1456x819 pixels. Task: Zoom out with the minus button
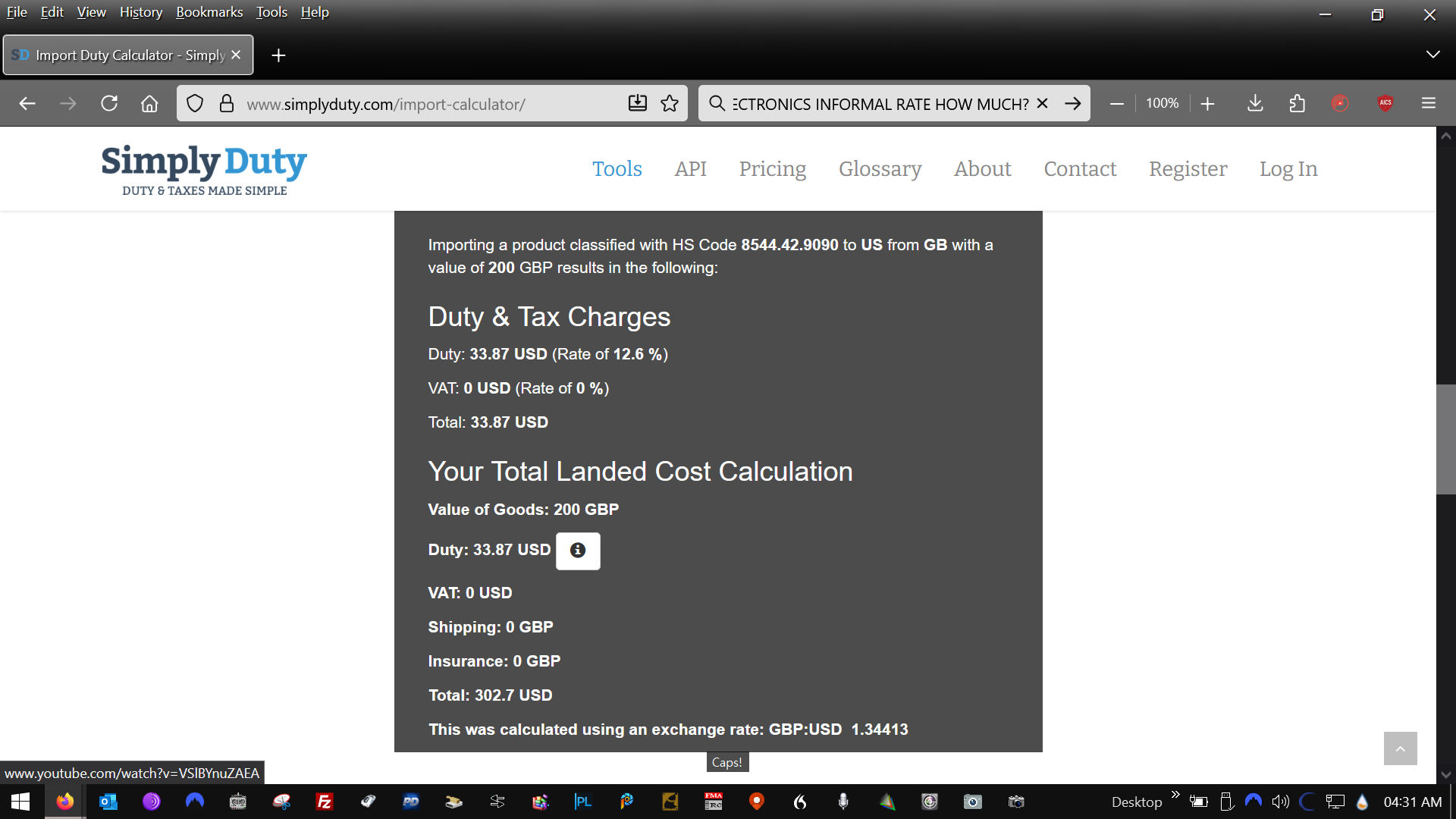point(1116,104)
